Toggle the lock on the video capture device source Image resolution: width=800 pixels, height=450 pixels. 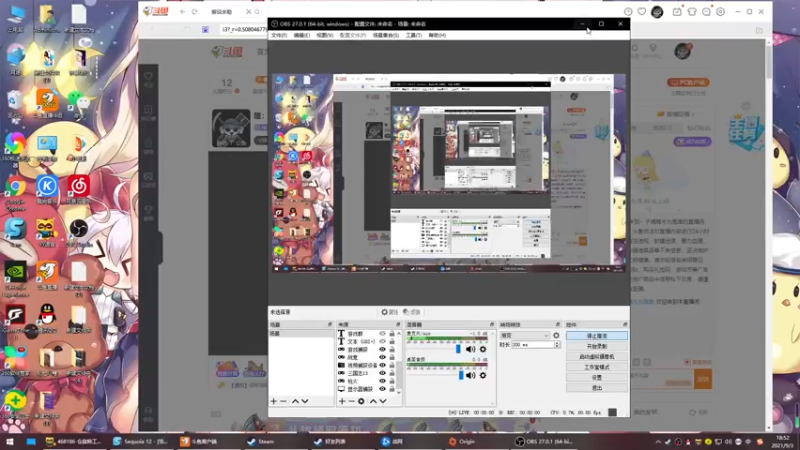[392, 365]
